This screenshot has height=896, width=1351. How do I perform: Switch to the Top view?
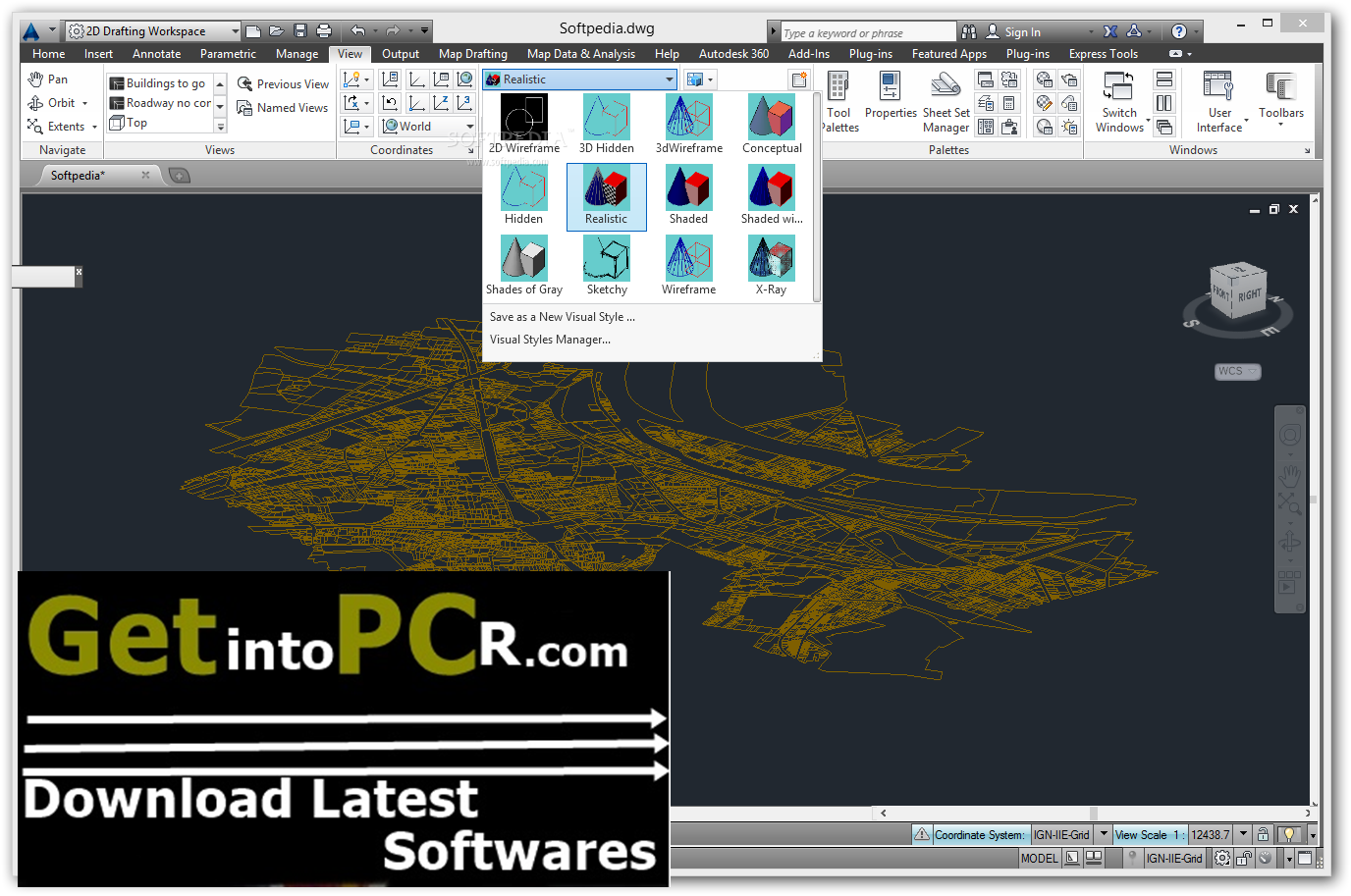click(129, 123)
